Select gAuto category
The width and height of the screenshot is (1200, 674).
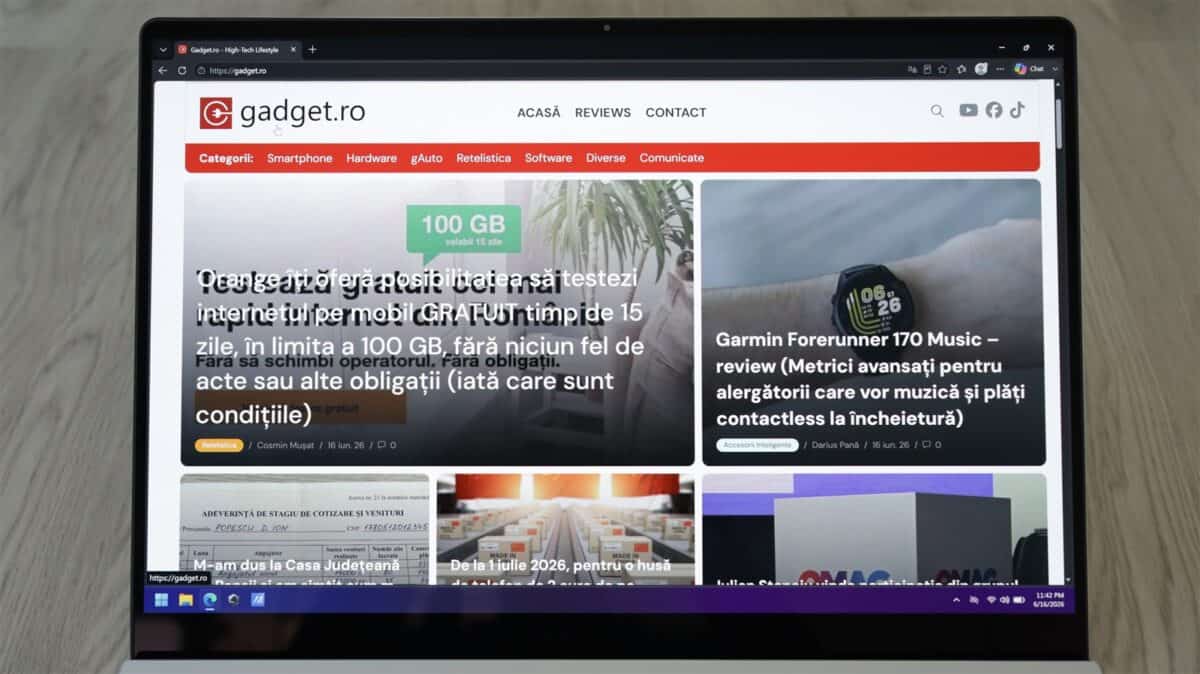click(x=426, y=158)
